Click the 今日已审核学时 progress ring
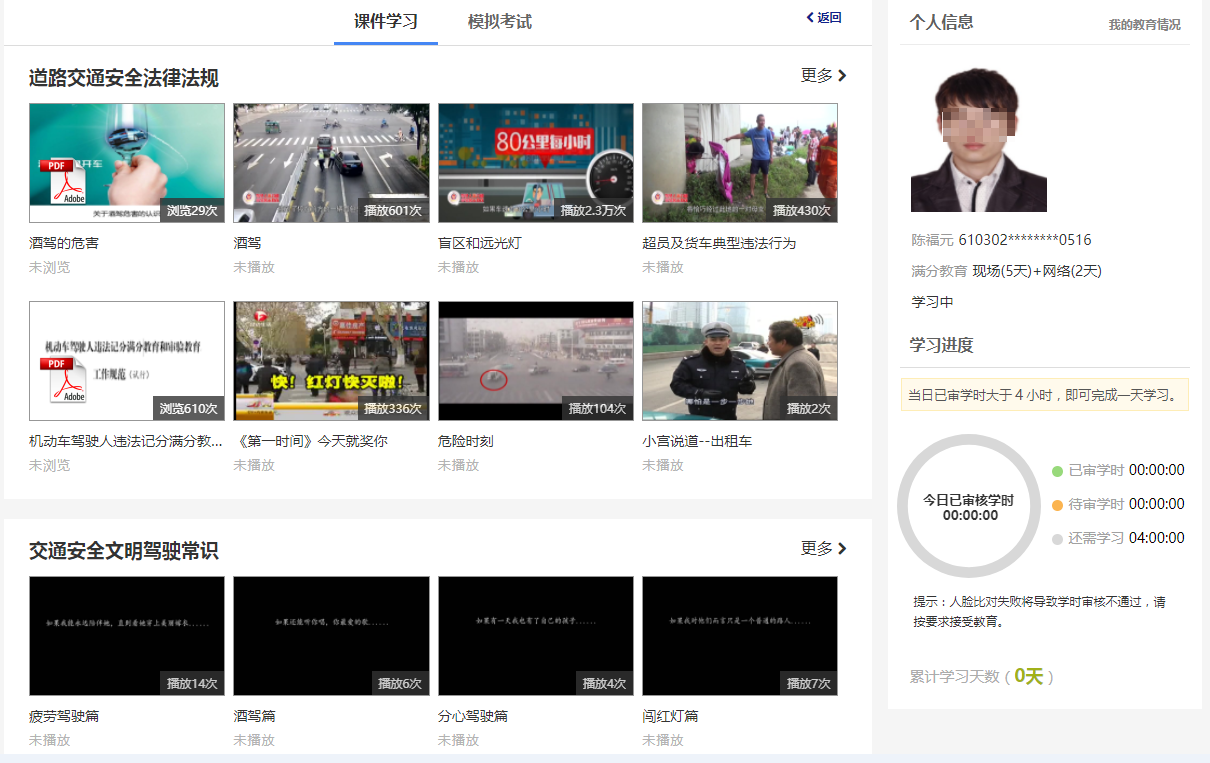The width and height of the screenshot is (1210, 763). tap(968, 506)
